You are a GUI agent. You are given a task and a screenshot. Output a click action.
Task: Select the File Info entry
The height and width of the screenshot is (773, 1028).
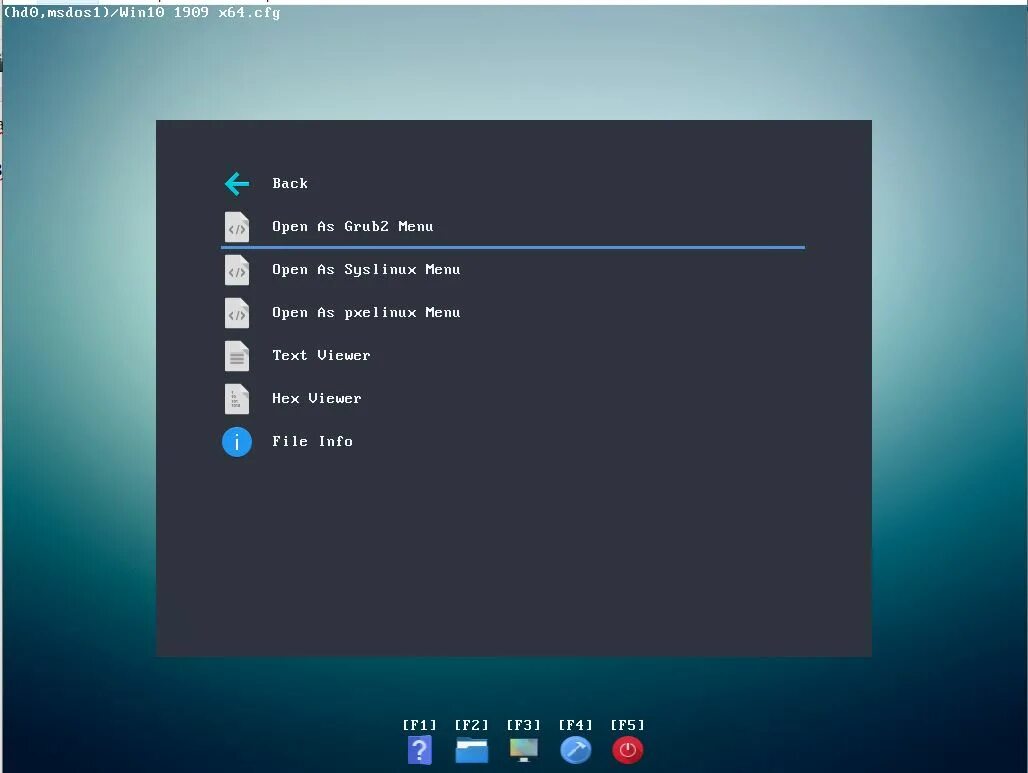click(x=312, y=441)
